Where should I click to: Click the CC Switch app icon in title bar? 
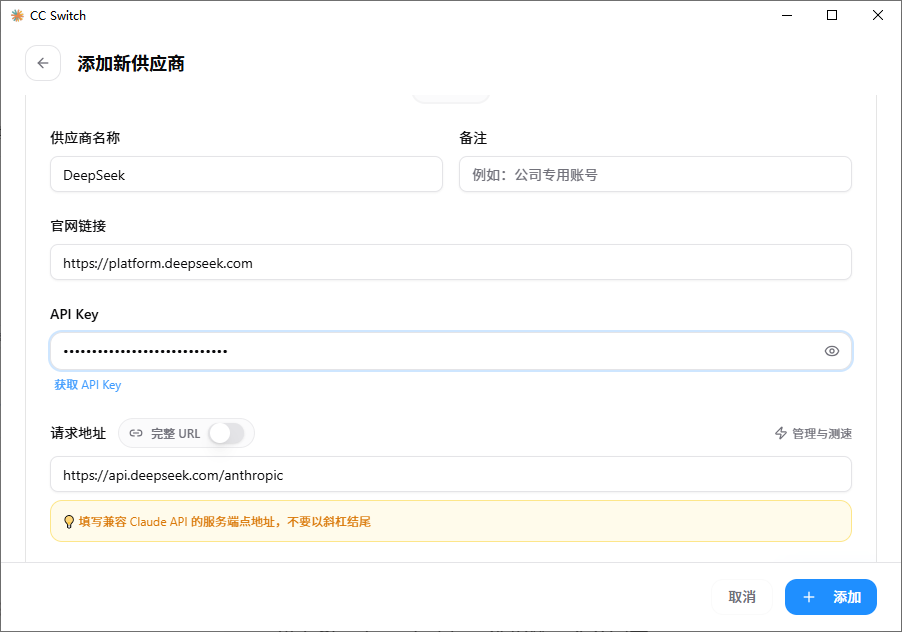tap(17, 16)
